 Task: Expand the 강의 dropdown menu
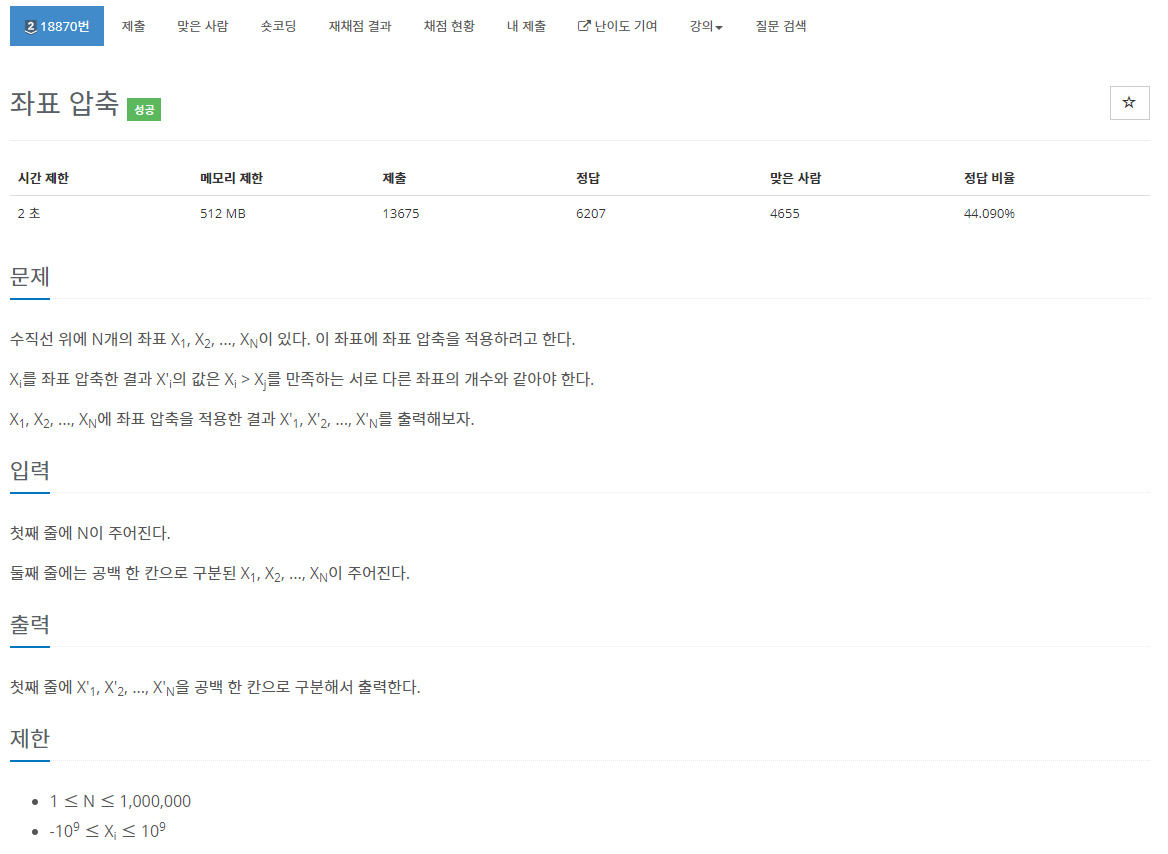705,26
